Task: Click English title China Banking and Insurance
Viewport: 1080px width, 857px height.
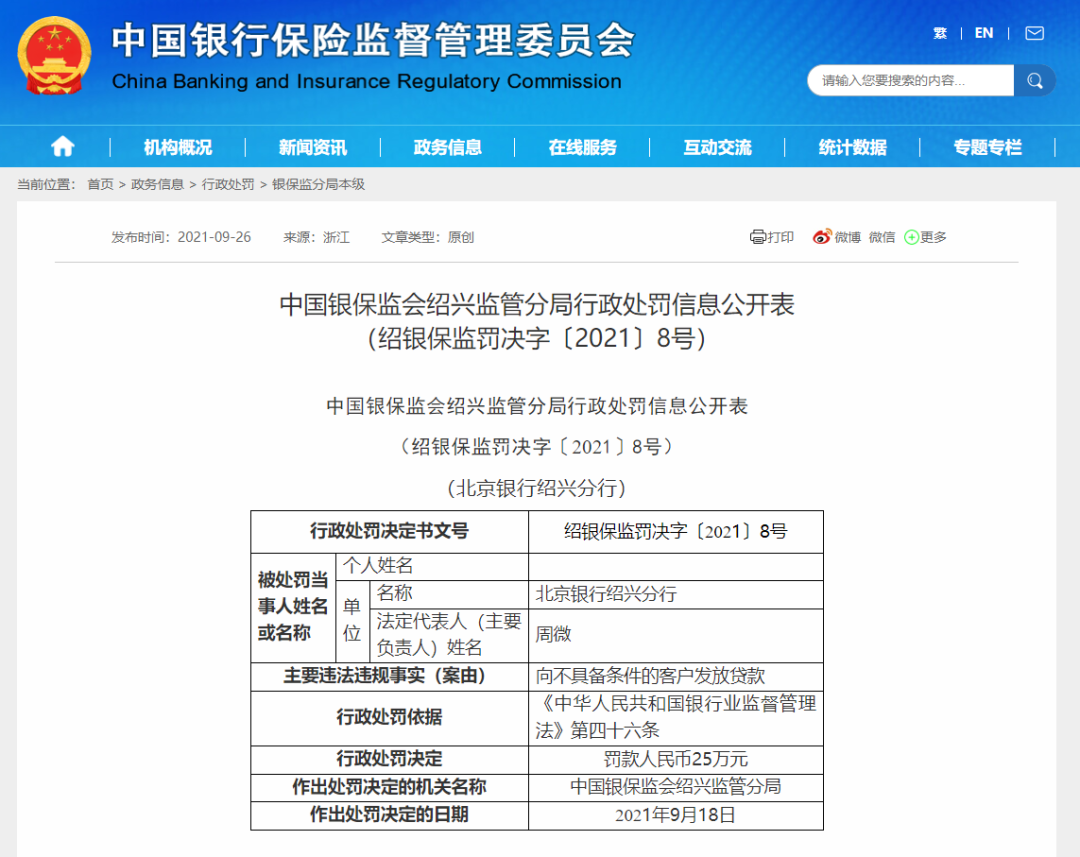Action: (366, 81)
